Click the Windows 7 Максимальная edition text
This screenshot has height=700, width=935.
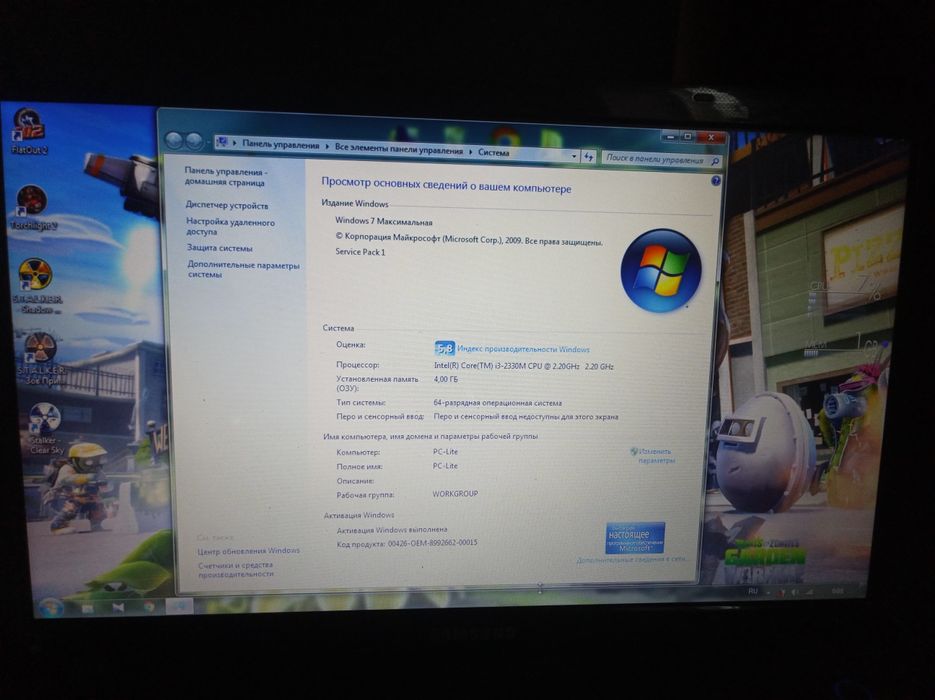[x=383, y=221]
